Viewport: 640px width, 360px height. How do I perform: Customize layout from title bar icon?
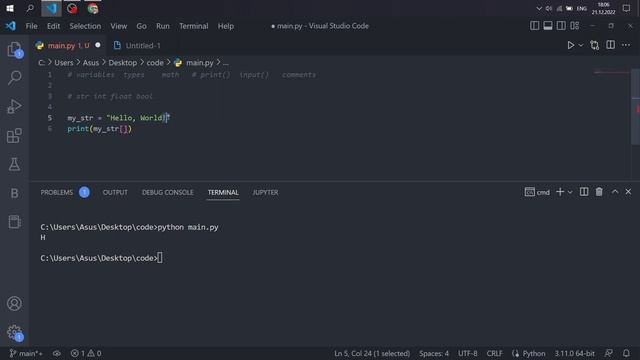click(575, 26)
